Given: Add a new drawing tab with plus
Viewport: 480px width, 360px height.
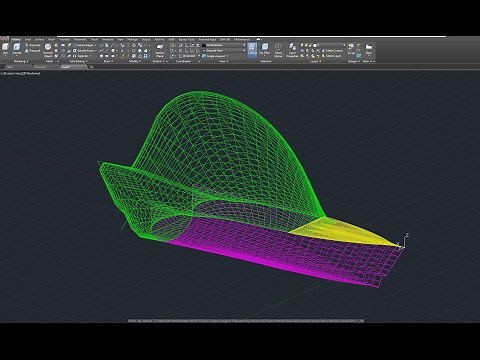Looking at the screenshot, I should point(92,67).
